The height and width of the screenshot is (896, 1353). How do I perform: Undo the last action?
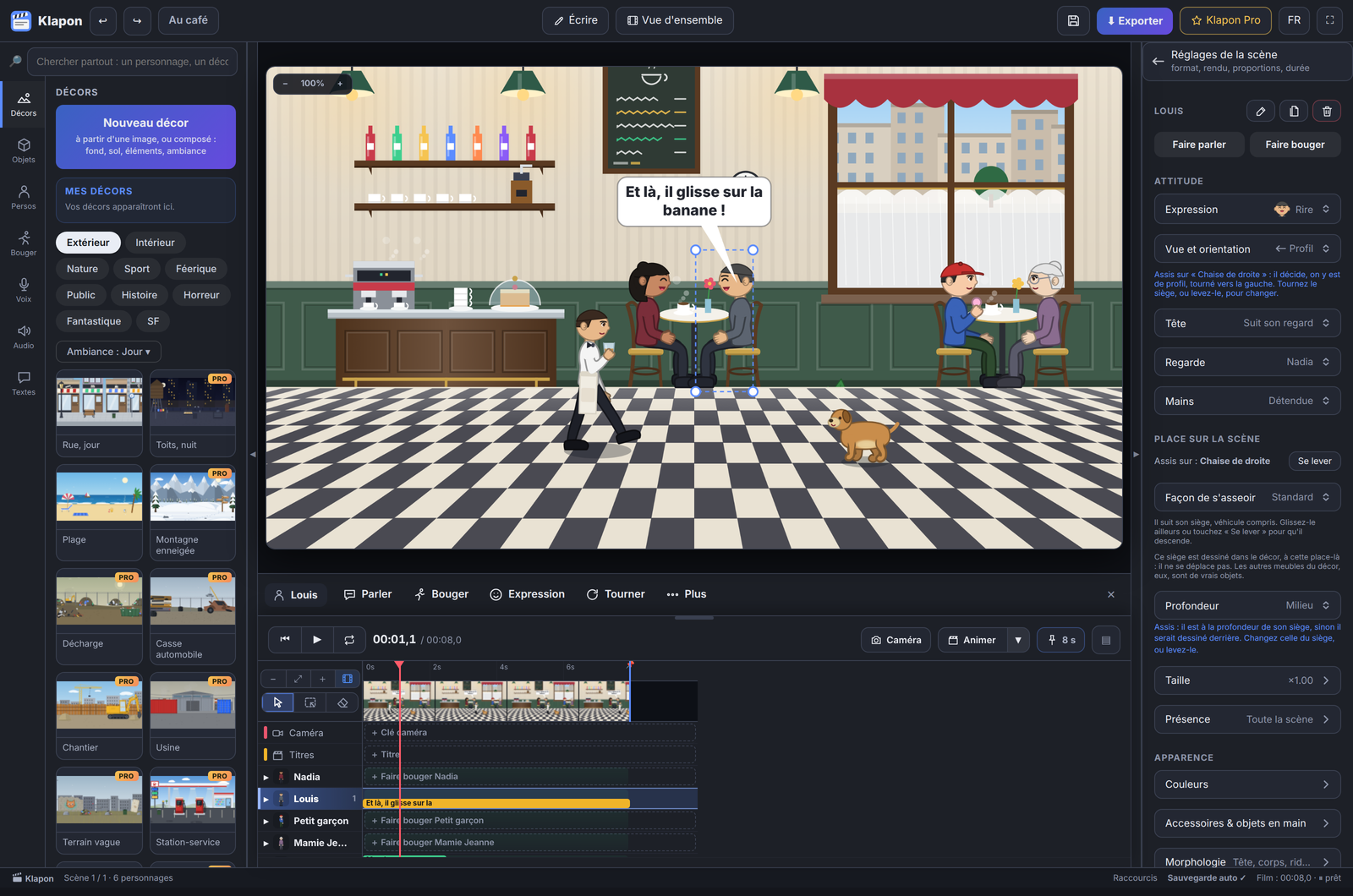pos(102,20)
